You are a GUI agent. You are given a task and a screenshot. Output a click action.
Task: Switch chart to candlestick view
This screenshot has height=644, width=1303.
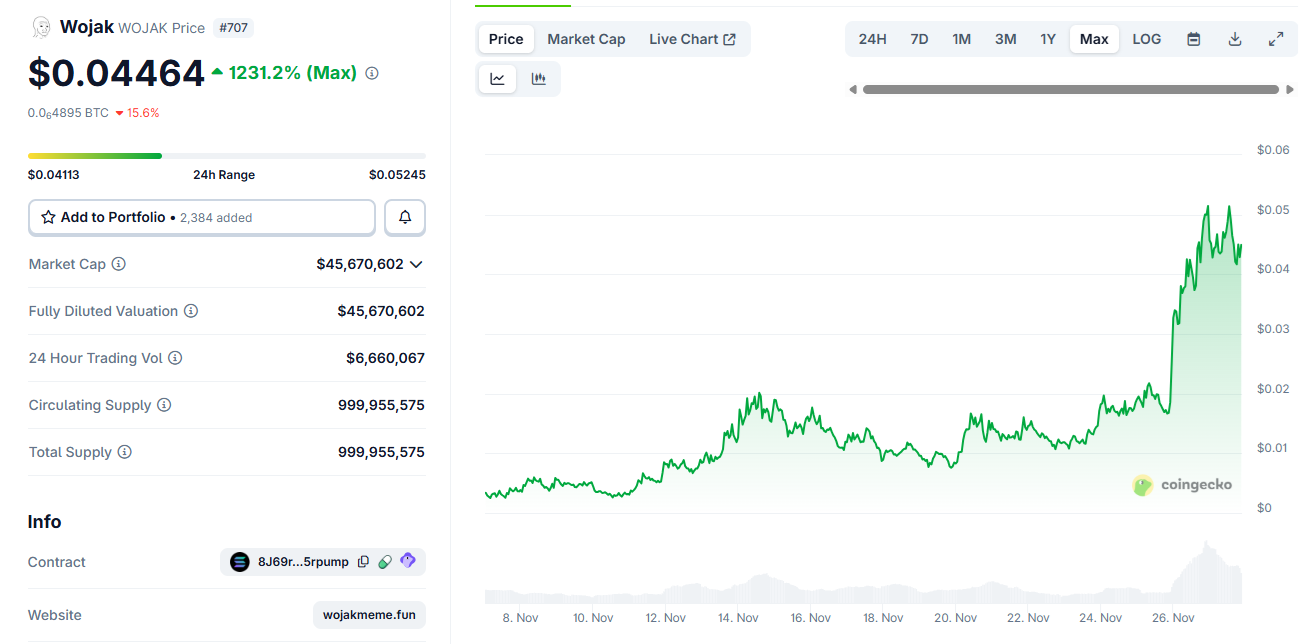coord(539,78)
